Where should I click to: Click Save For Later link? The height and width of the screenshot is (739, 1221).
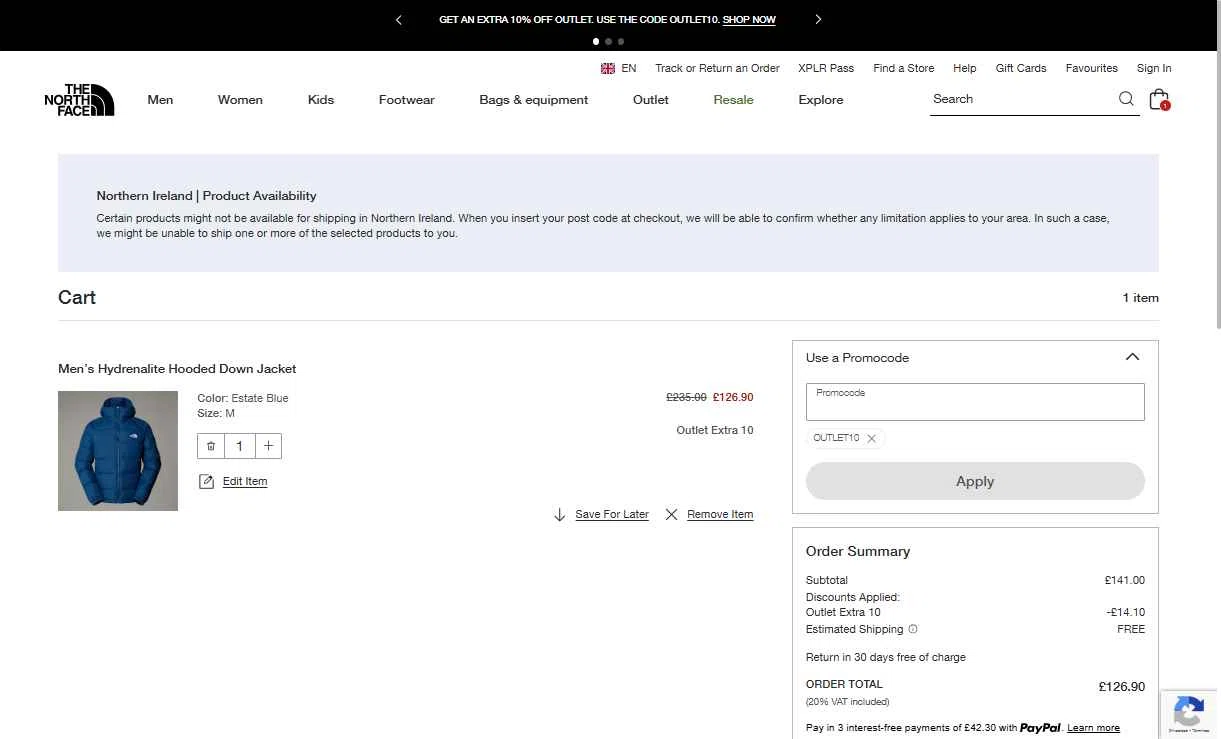(612, 515)
